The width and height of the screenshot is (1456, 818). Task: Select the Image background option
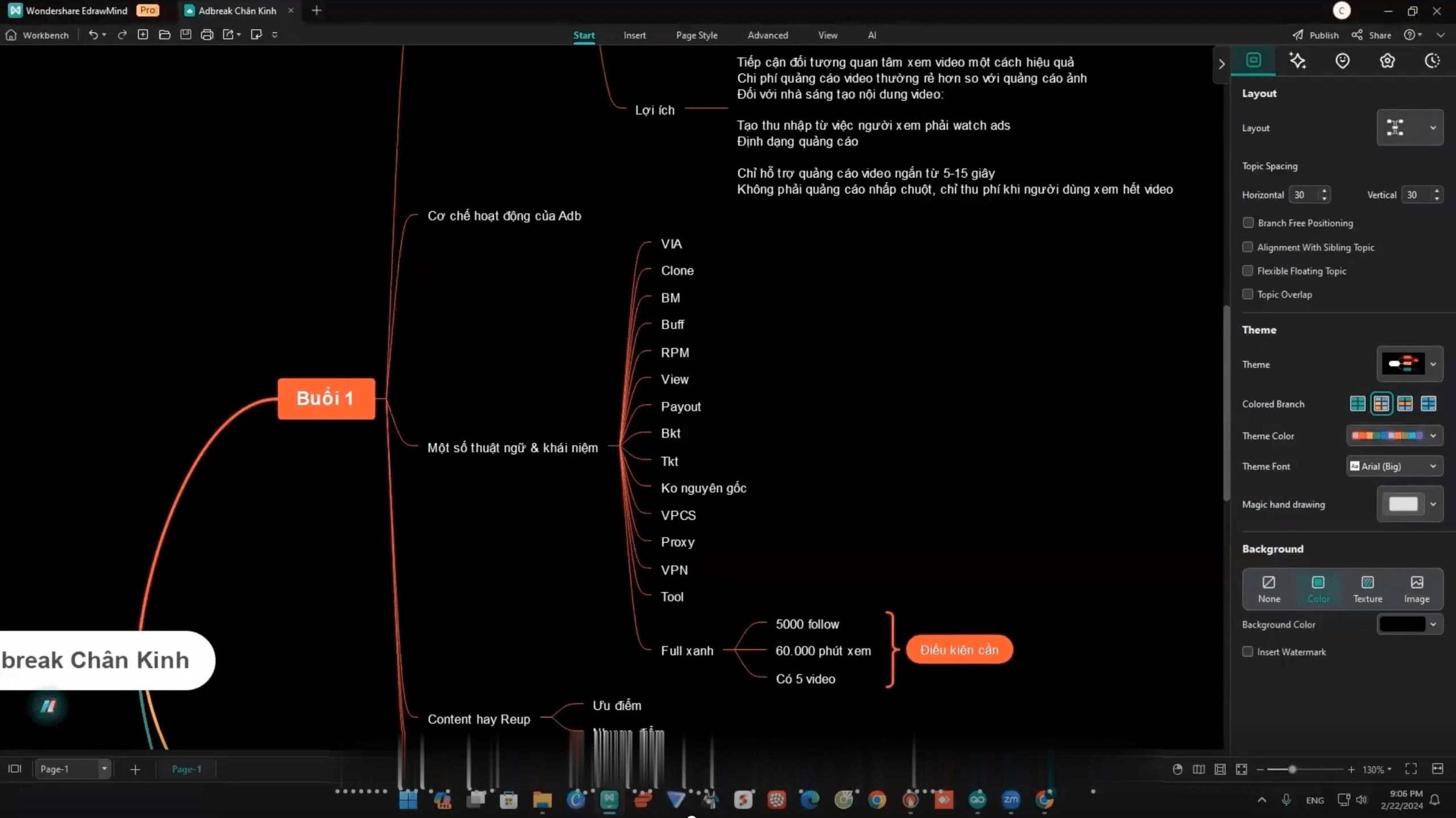[x=1416, y=589]
